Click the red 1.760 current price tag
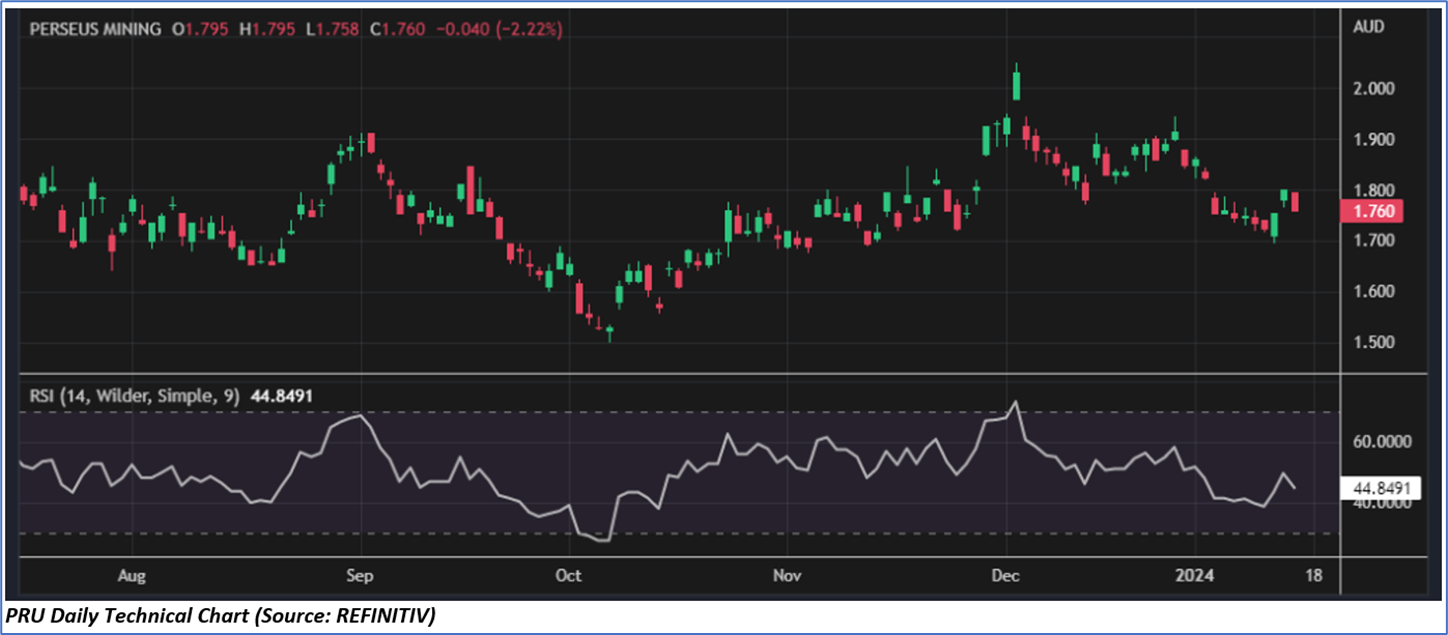This screenshot has height=635, width=1448. pyautogui.click(x=1373, y=211)
